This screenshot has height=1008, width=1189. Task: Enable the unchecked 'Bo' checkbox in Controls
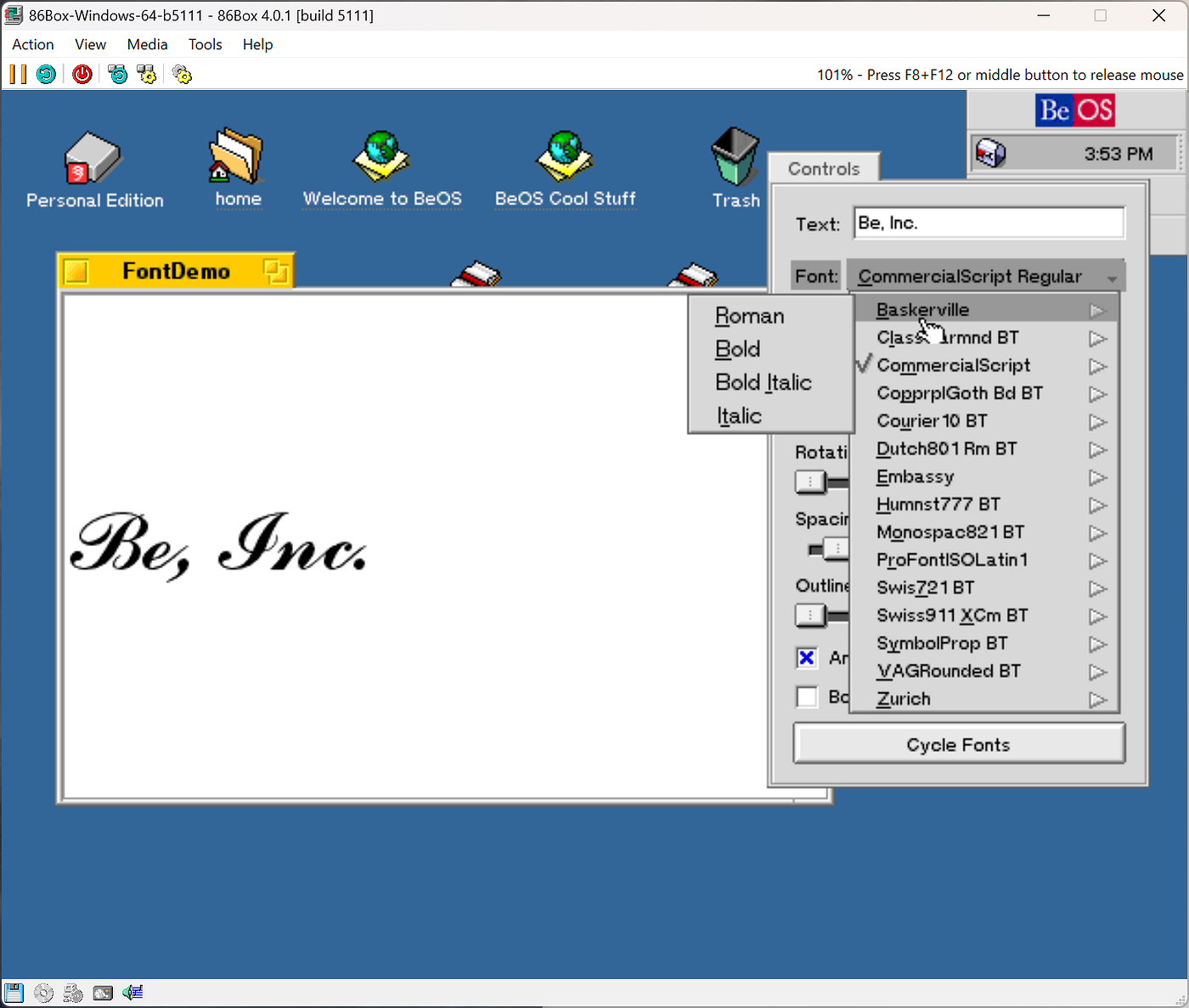tap(807, 697)
